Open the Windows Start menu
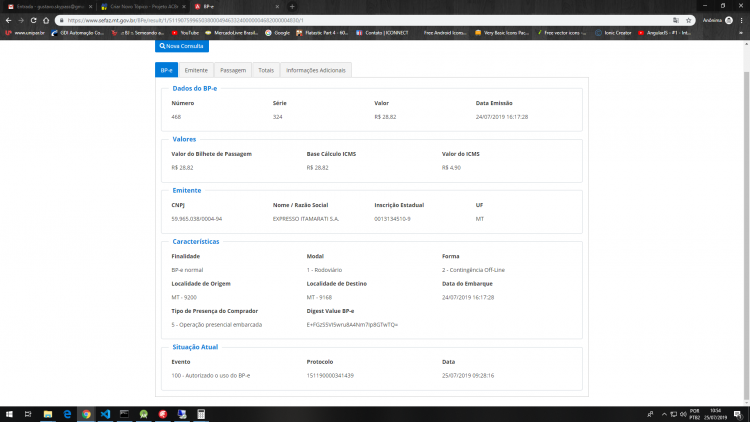Viewport: 750px width, 422px height. [x=9, y=414]
